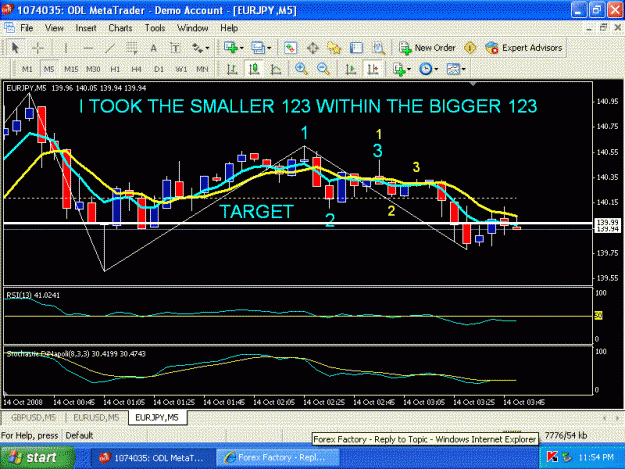Select the cursor arrow tool
625x469 pixels.
(15, 48)
